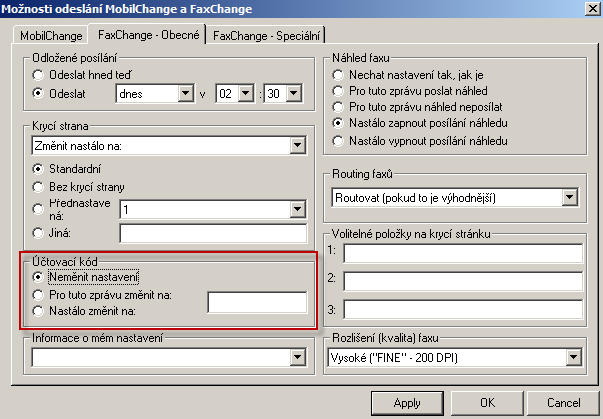
Task: Close the dialog with the X button
Action: point(593,8)
